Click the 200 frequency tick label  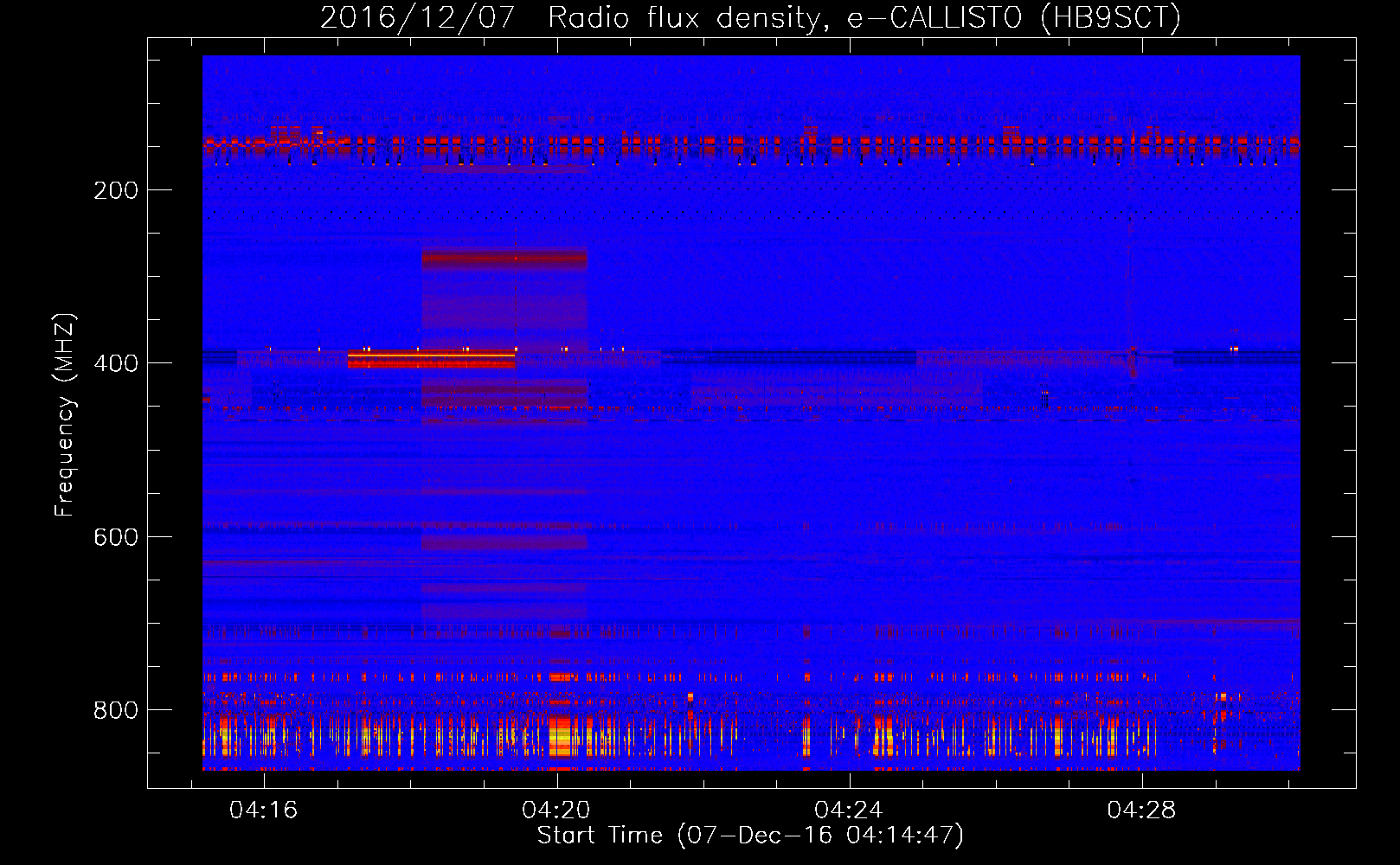point(116,190)
